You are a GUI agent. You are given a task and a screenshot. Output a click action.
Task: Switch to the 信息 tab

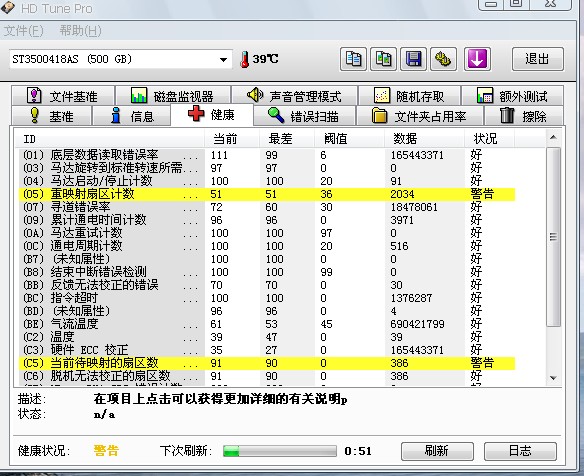pyautogui.click(x=131, y=115)
